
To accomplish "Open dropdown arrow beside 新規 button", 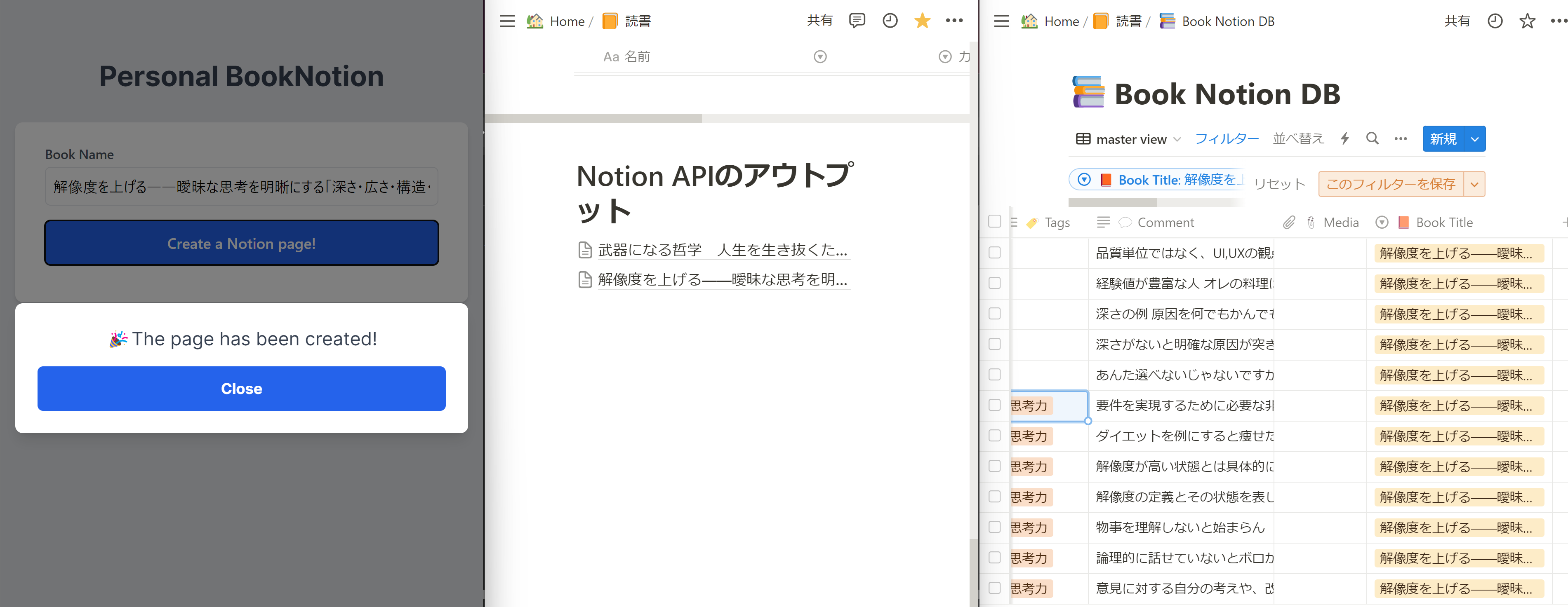I will pyautogui.click(x=1474, y=139).
